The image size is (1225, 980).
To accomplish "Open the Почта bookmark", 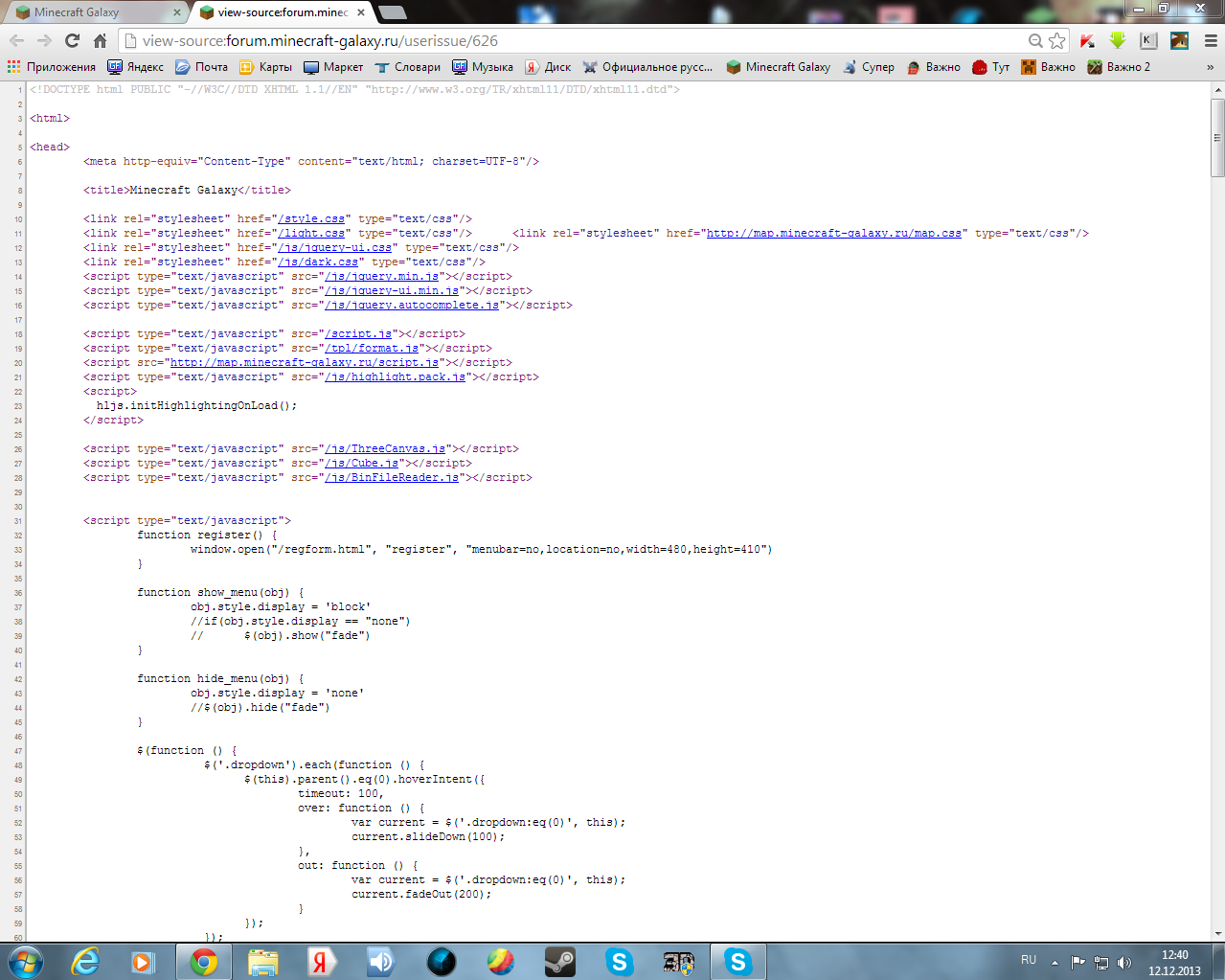I will pyautogui.click(x=202, y=67).
